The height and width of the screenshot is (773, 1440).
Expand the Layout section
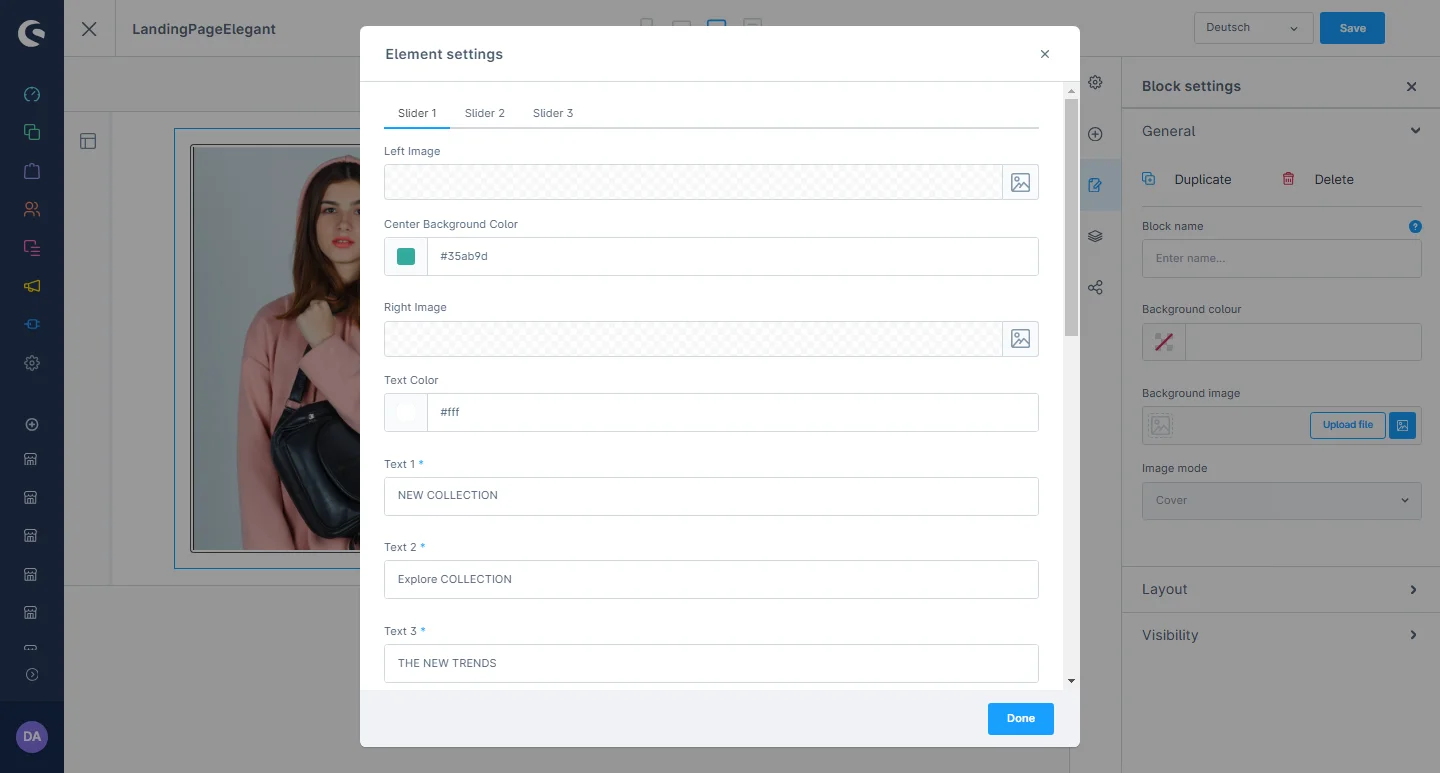[1281, 590]
